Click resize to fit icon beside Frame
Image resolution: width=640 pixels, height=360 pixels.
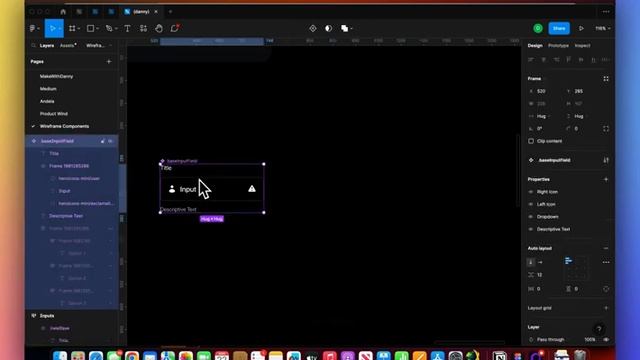tap(606, 79)
